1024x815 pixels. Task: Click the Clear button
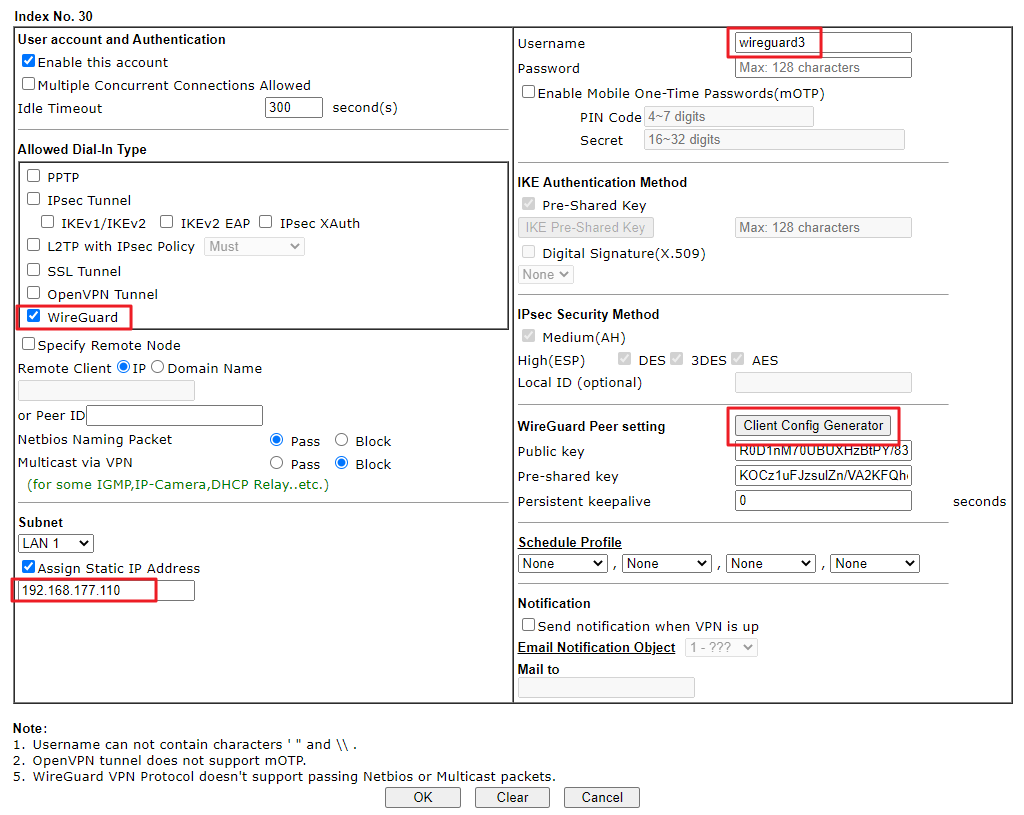[512, 797]
